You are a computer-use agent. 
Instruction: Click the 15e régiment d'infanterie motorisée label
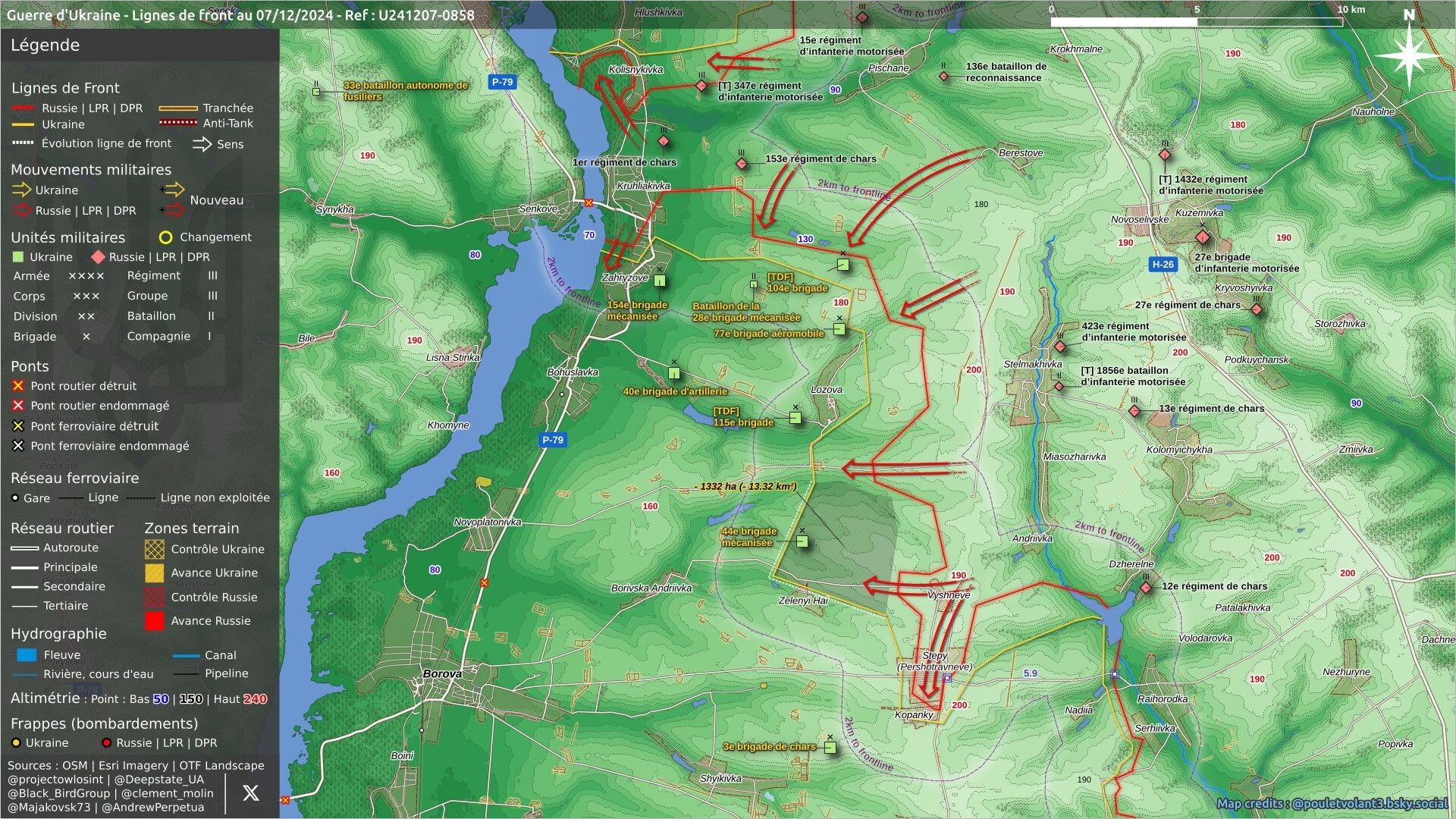[852, 46]
